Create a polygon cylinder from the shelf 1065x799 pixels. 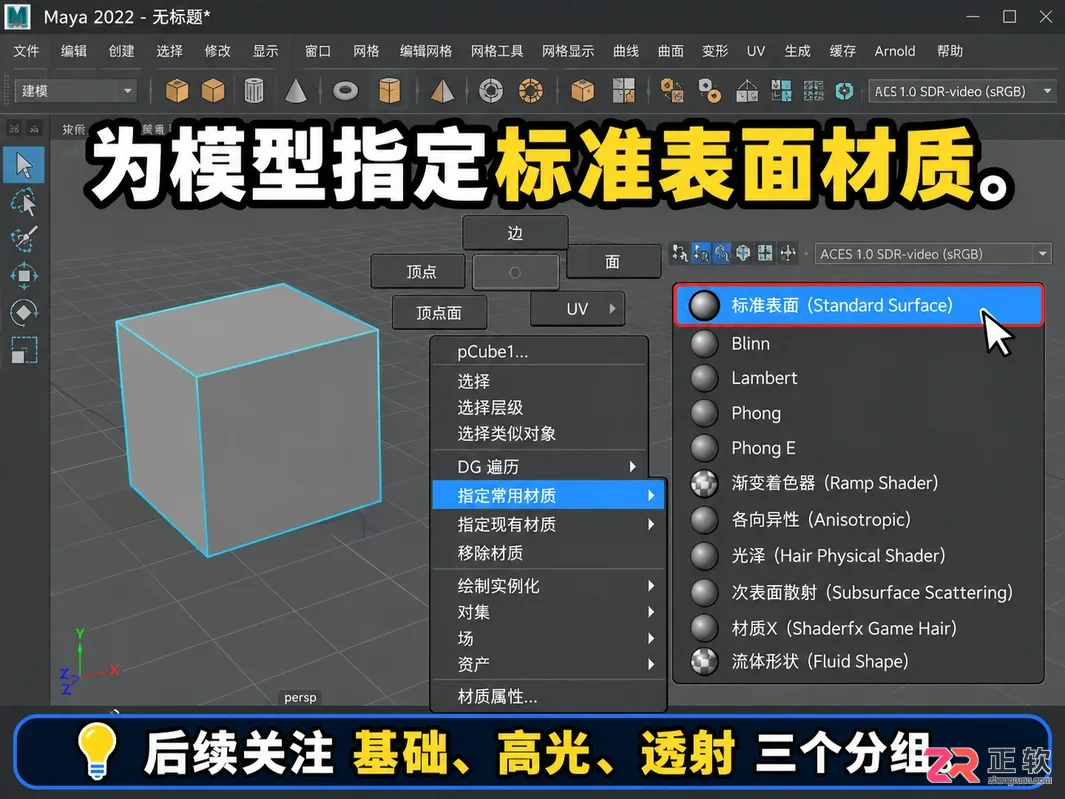[x=253, y=90]
